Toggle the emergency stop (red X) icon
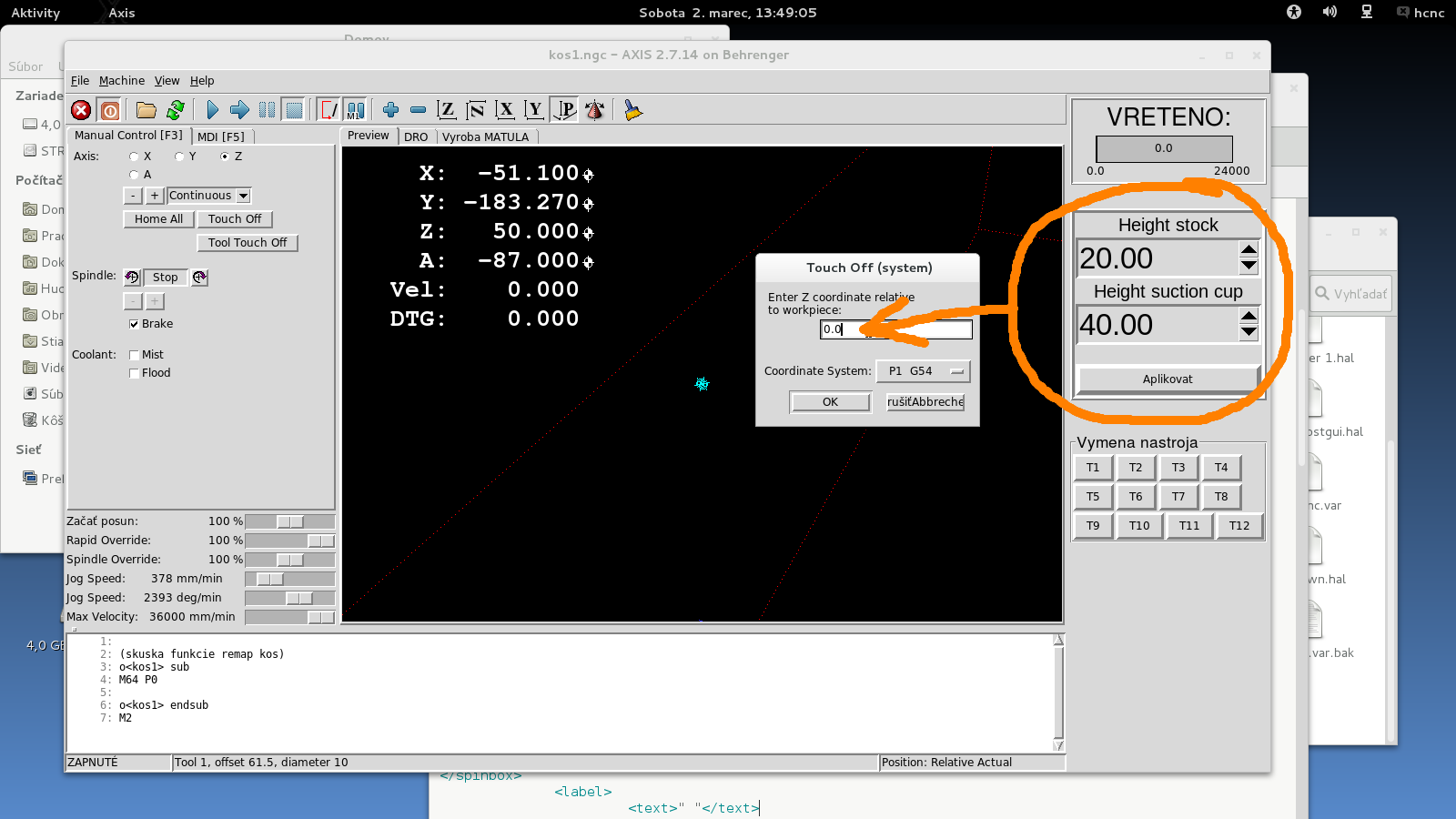The width and height of the screenshot is (1456, 819). point(81,110)
